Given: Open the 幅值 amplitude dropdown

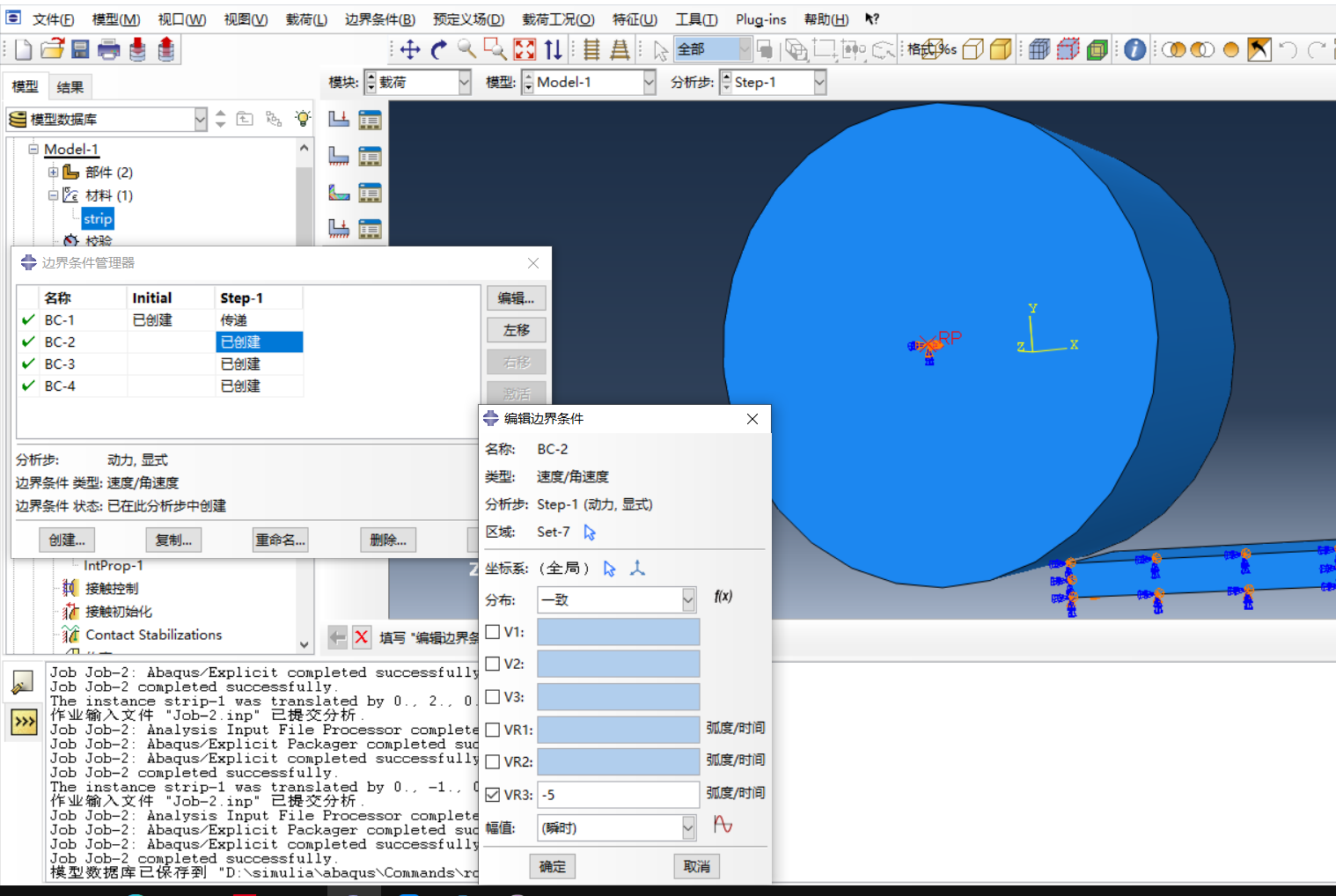Looking at the screenshot, I should [688, 827].
